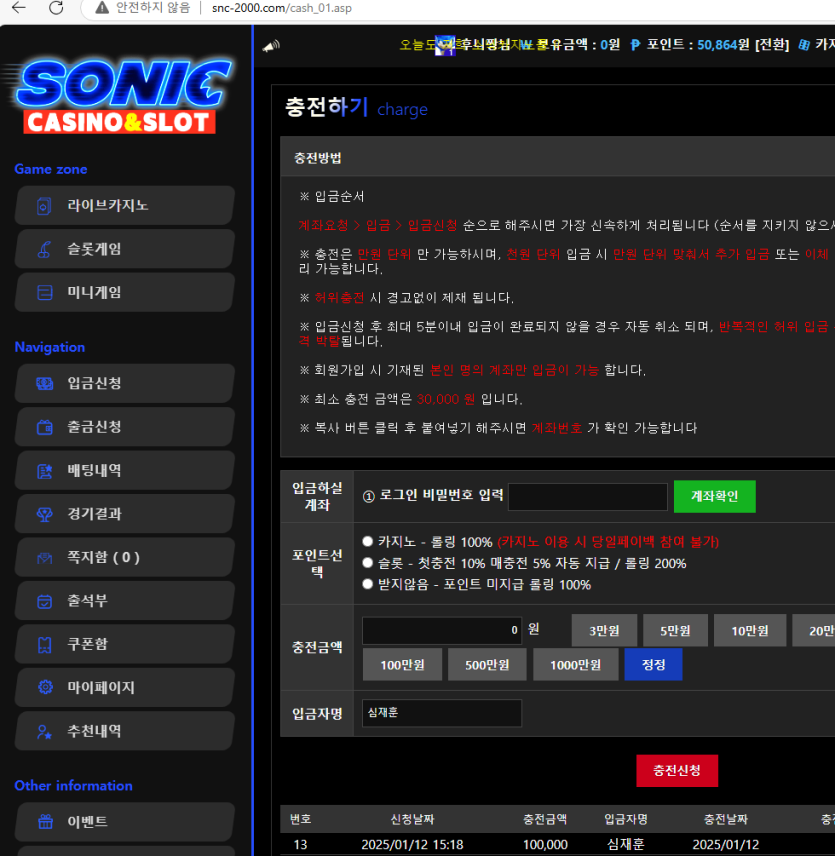
Task: Click the deposit request sidebar icon
Action: pos(44,383)
